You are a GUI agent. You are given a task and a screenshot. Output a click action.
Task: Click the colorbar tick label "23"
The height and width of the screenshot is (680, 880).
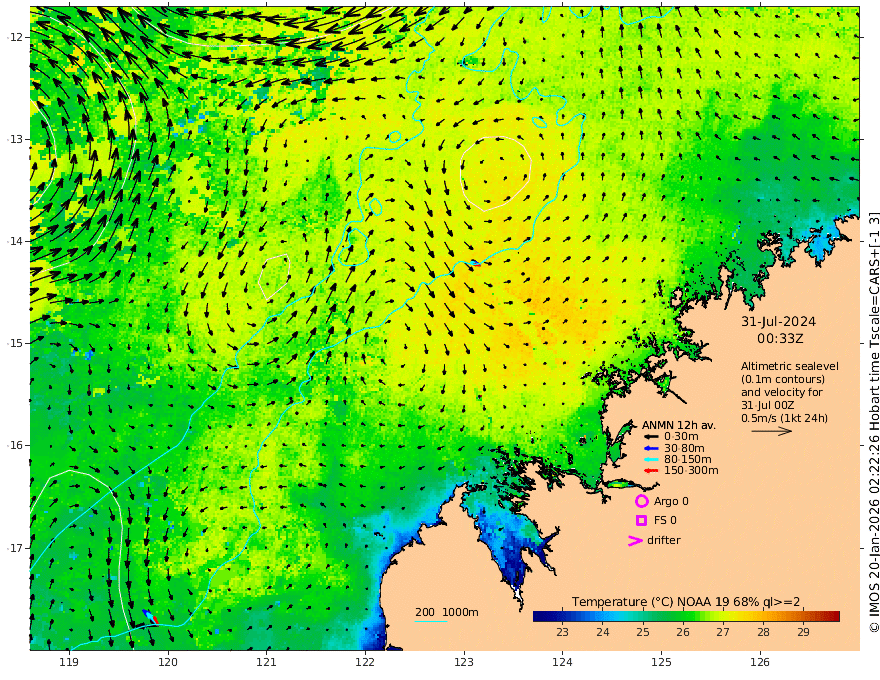pos(562,632)
